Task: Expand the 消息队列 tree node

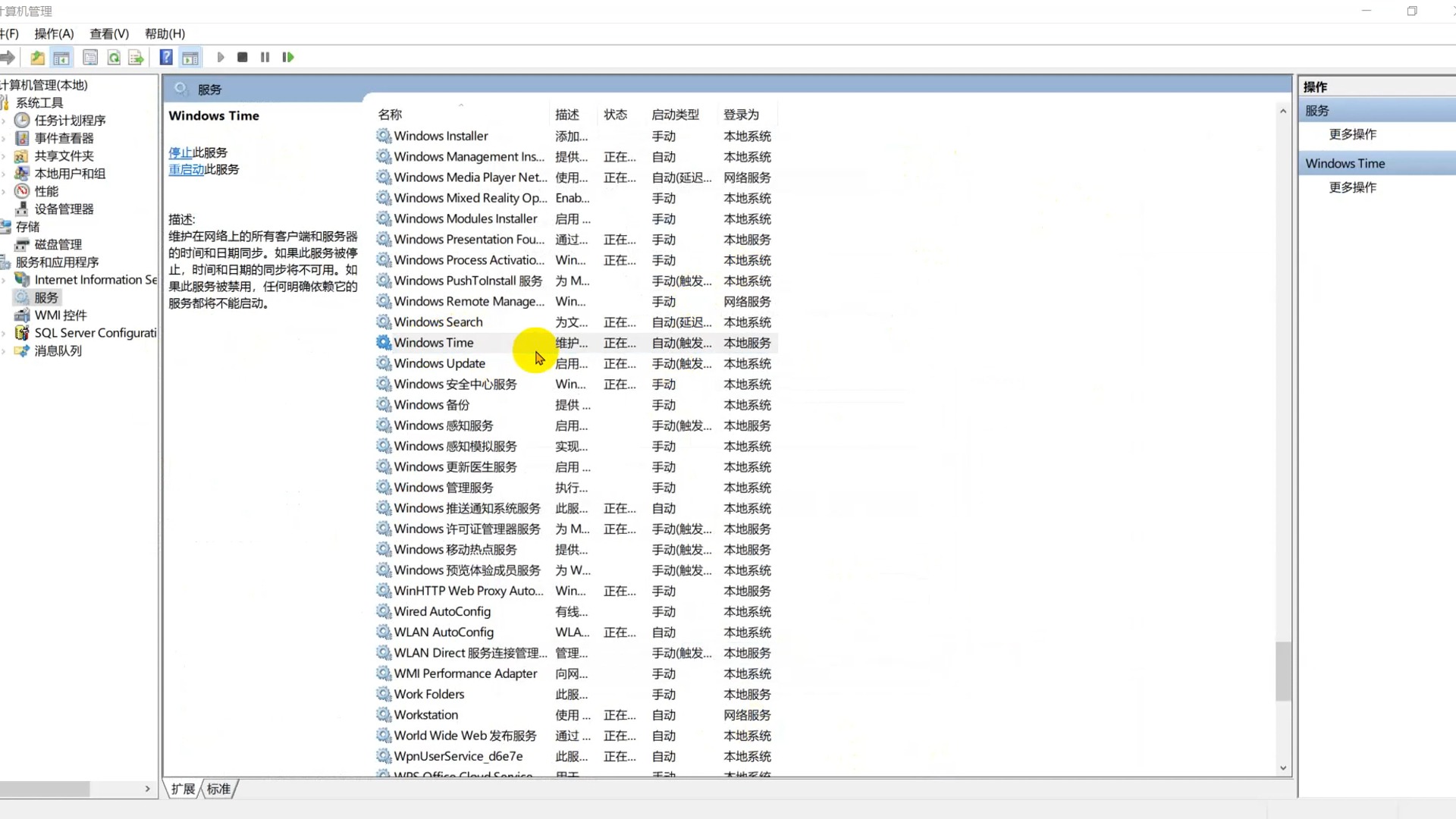Action: pos(4,351)
